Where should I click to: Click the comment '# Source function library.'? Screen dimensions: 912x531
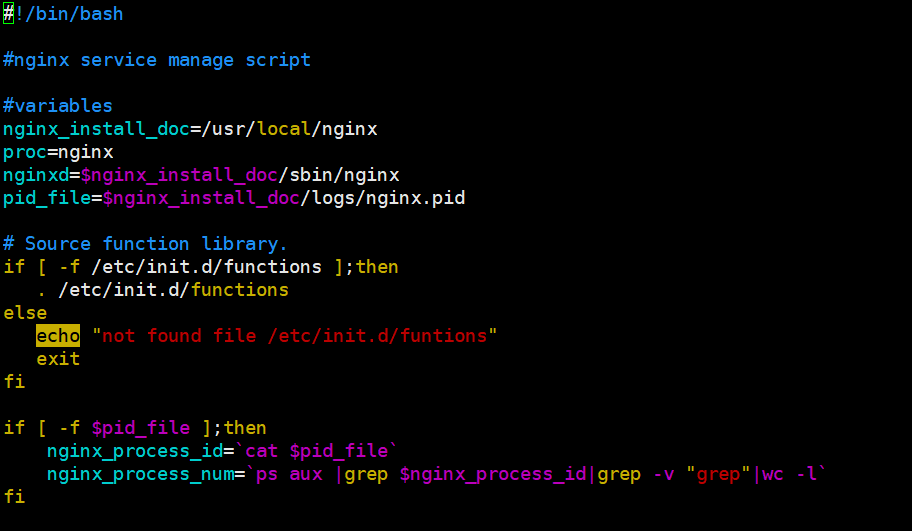(x=145, y=244)
